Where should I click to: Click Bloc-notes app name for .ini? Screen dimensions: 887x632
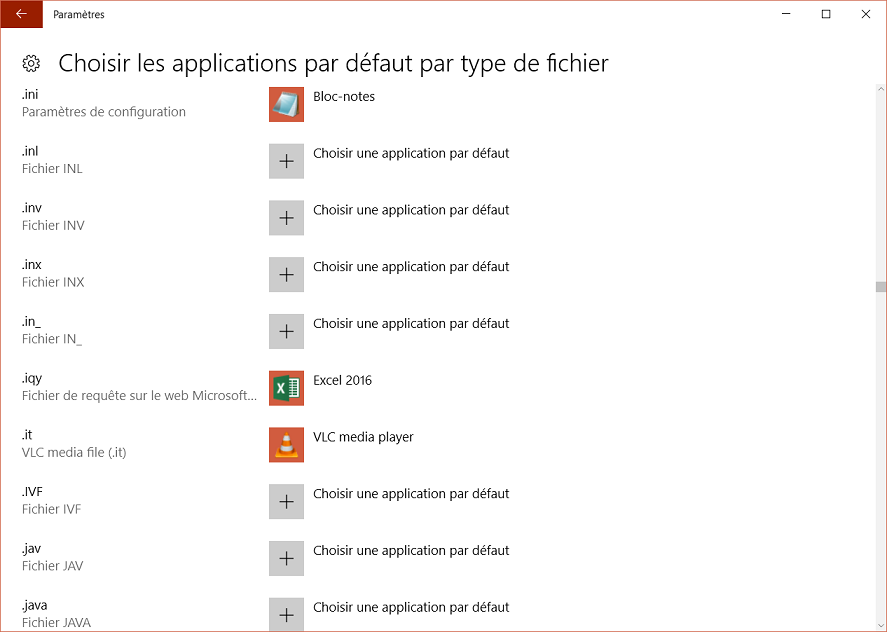click(x=344, y=97)
